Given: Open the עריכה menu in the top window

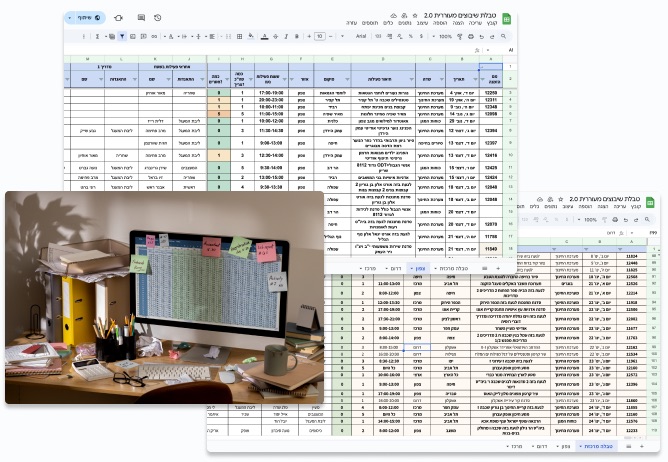Looking at the screenshot, I should 475,23.
